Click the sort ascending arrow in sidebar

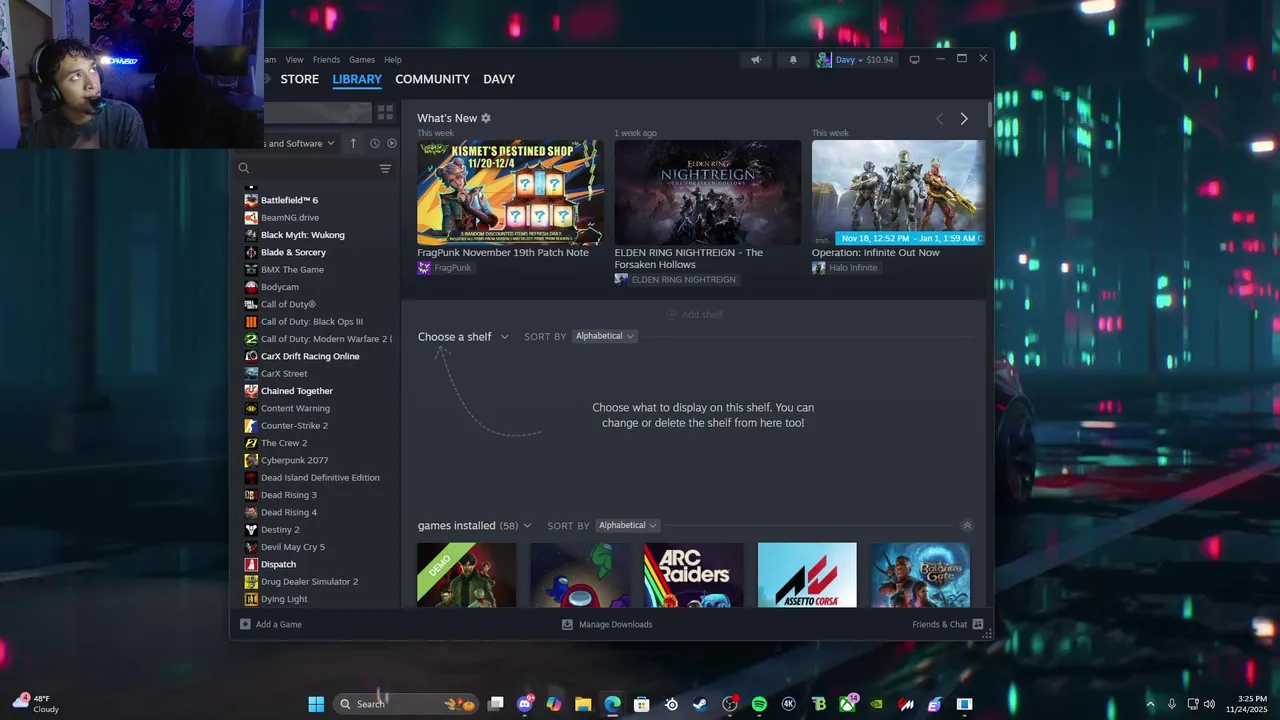click(x=353, y=143)
